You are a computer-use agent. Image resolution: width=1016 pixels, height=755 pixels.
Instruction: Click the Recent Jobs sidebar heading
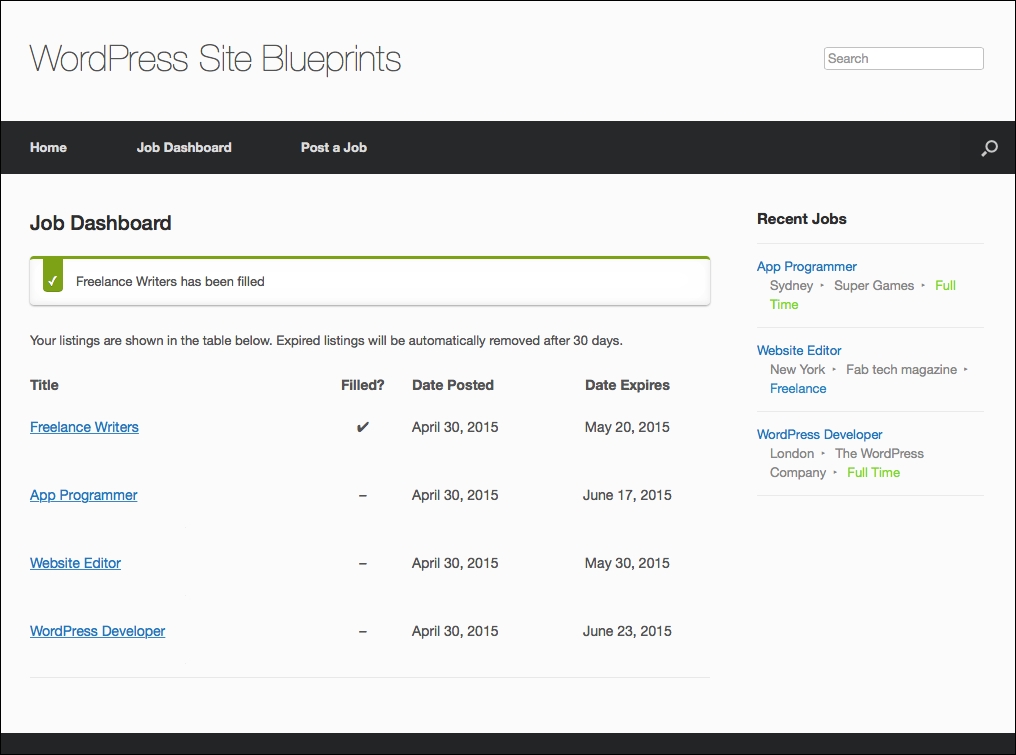(802, 219)
